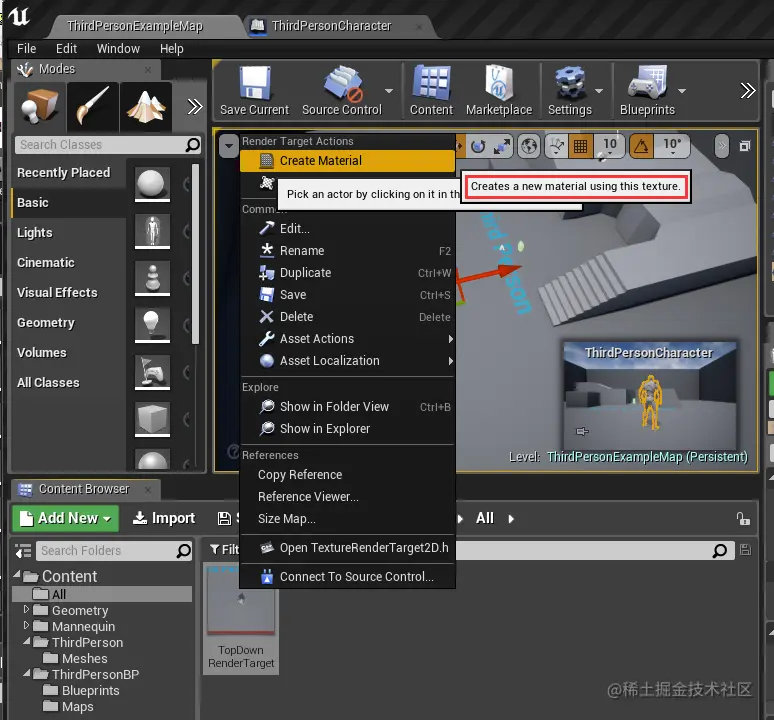
Task: Select the Landscape mode mountain icon
Action: coord(146,106)
